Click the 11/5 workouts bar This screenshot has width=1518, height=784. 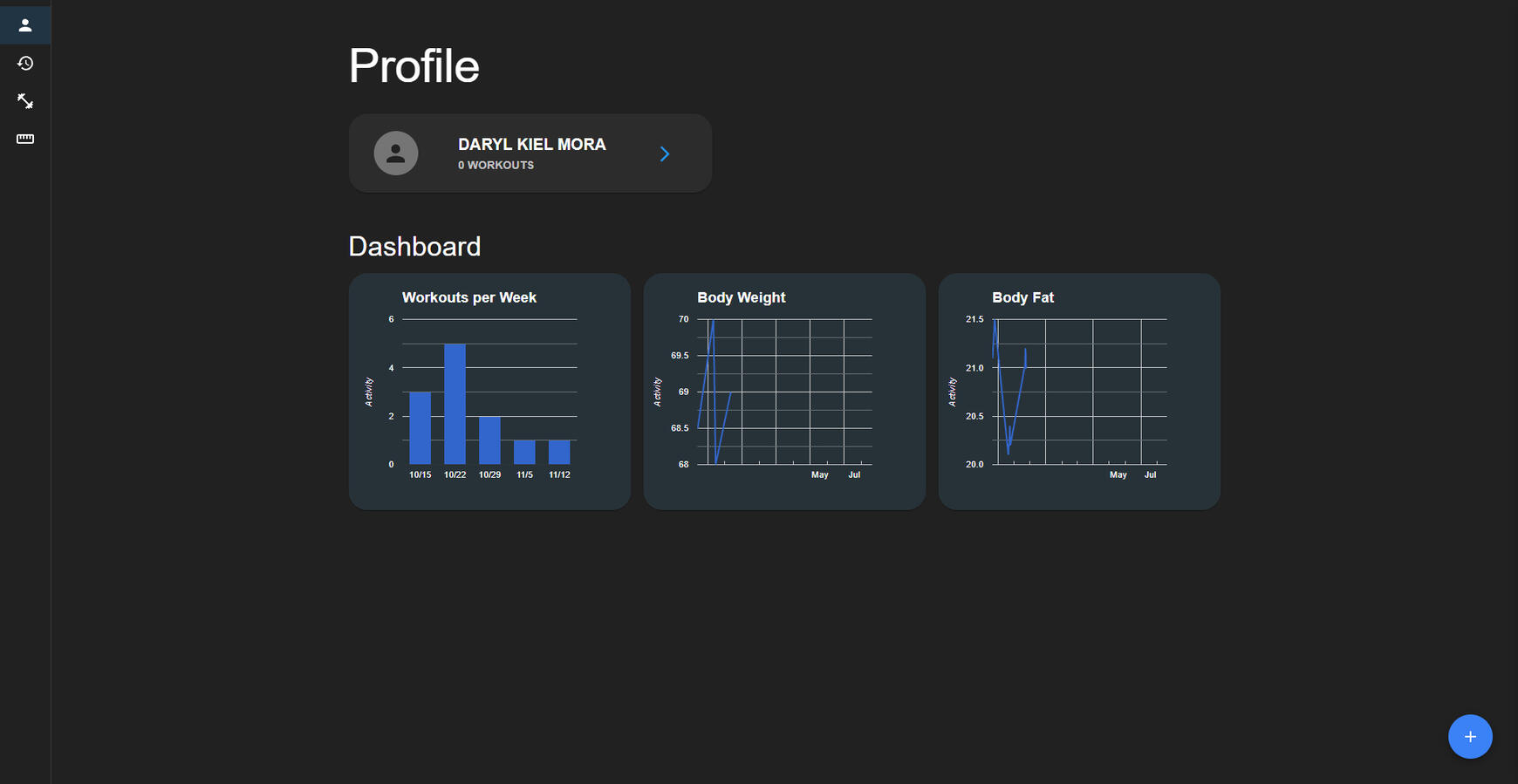(x=524, y=452)
